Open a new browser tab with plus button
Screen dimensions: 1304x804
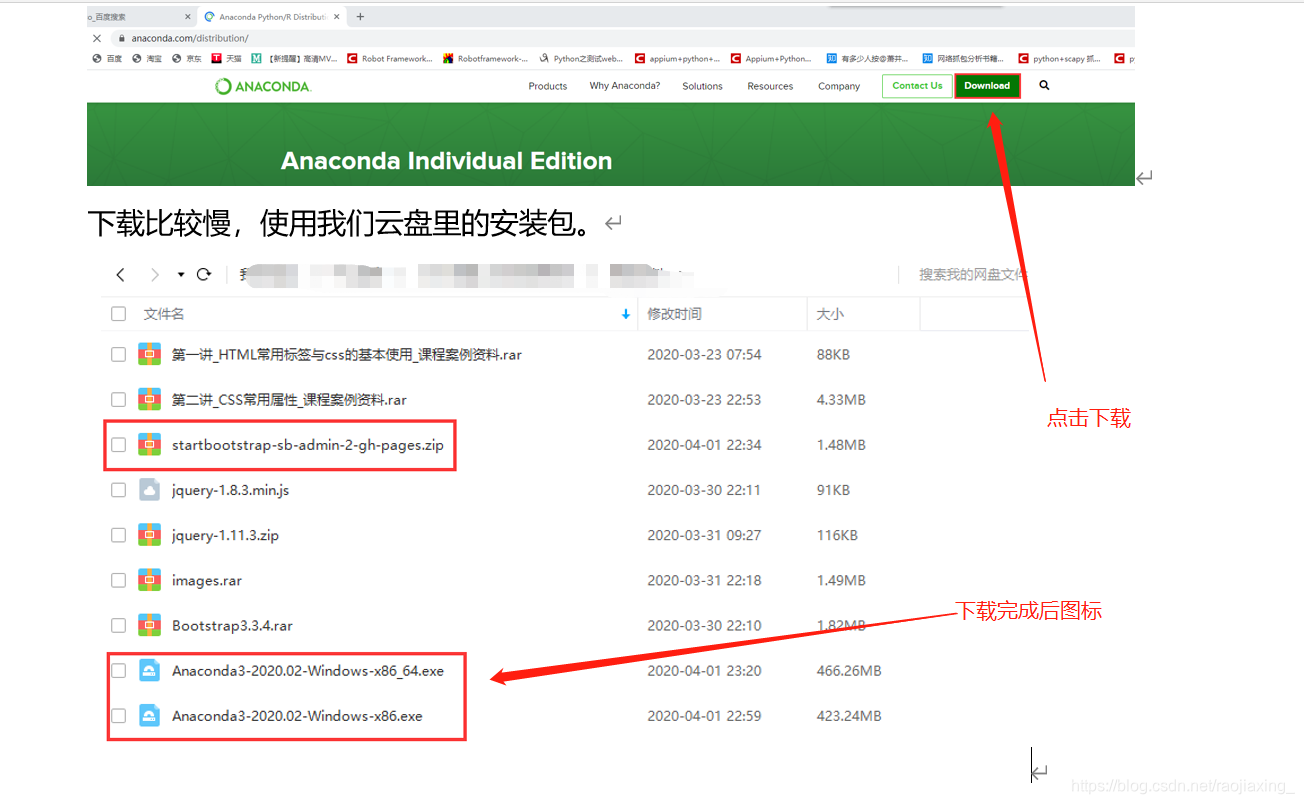coord(360,17)
